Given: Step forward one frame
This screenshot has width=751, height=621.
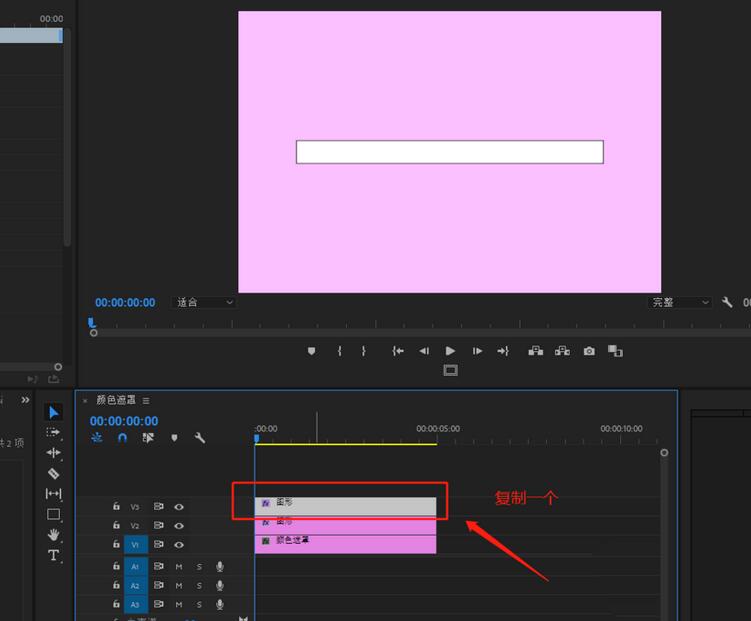Looking at the screenshot, I should [477, 351].
